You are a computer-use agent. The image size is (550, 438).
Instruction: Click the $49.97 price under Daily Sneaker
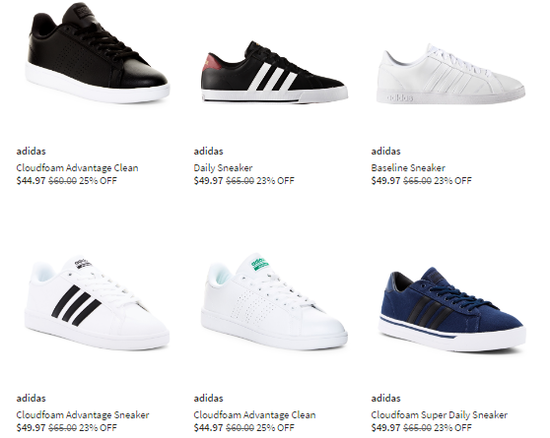[208, 181]
